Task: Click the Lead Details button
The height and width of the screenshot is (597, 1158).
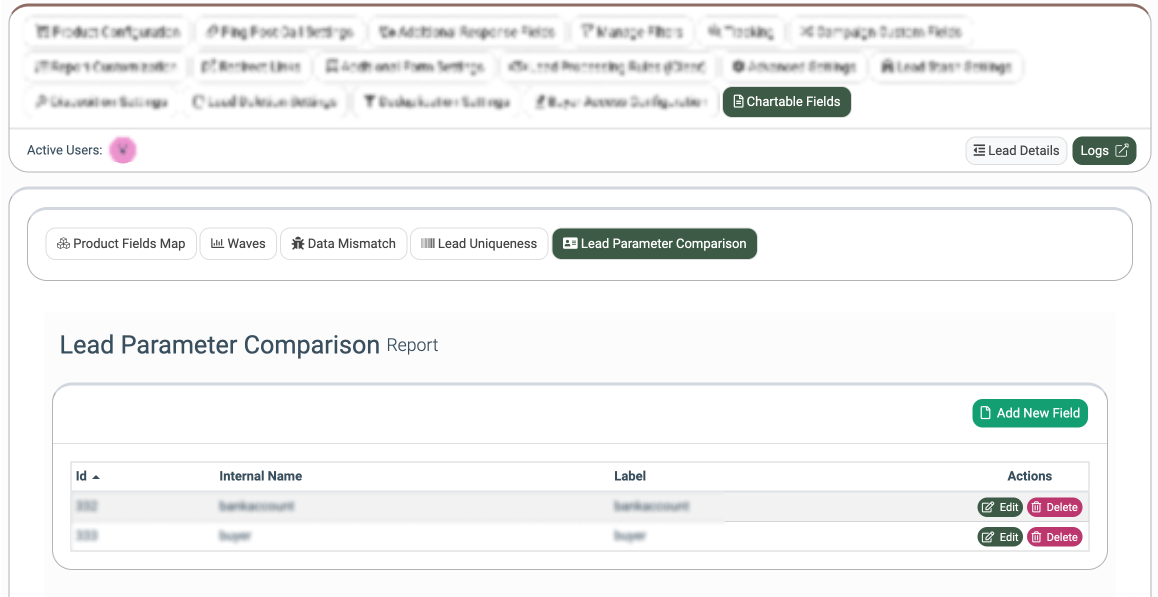Action: point(1015,151)
